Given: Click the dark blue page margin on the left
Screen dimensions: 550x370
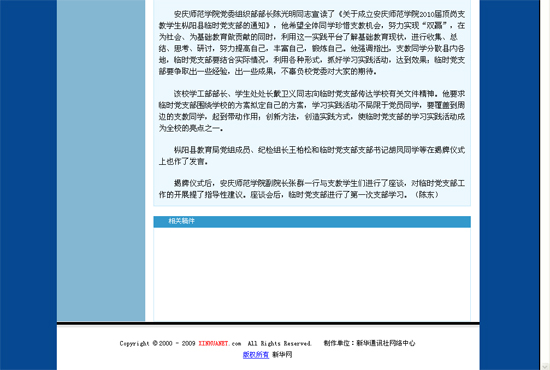Looking at the screenshot, I should pos(28,185).
